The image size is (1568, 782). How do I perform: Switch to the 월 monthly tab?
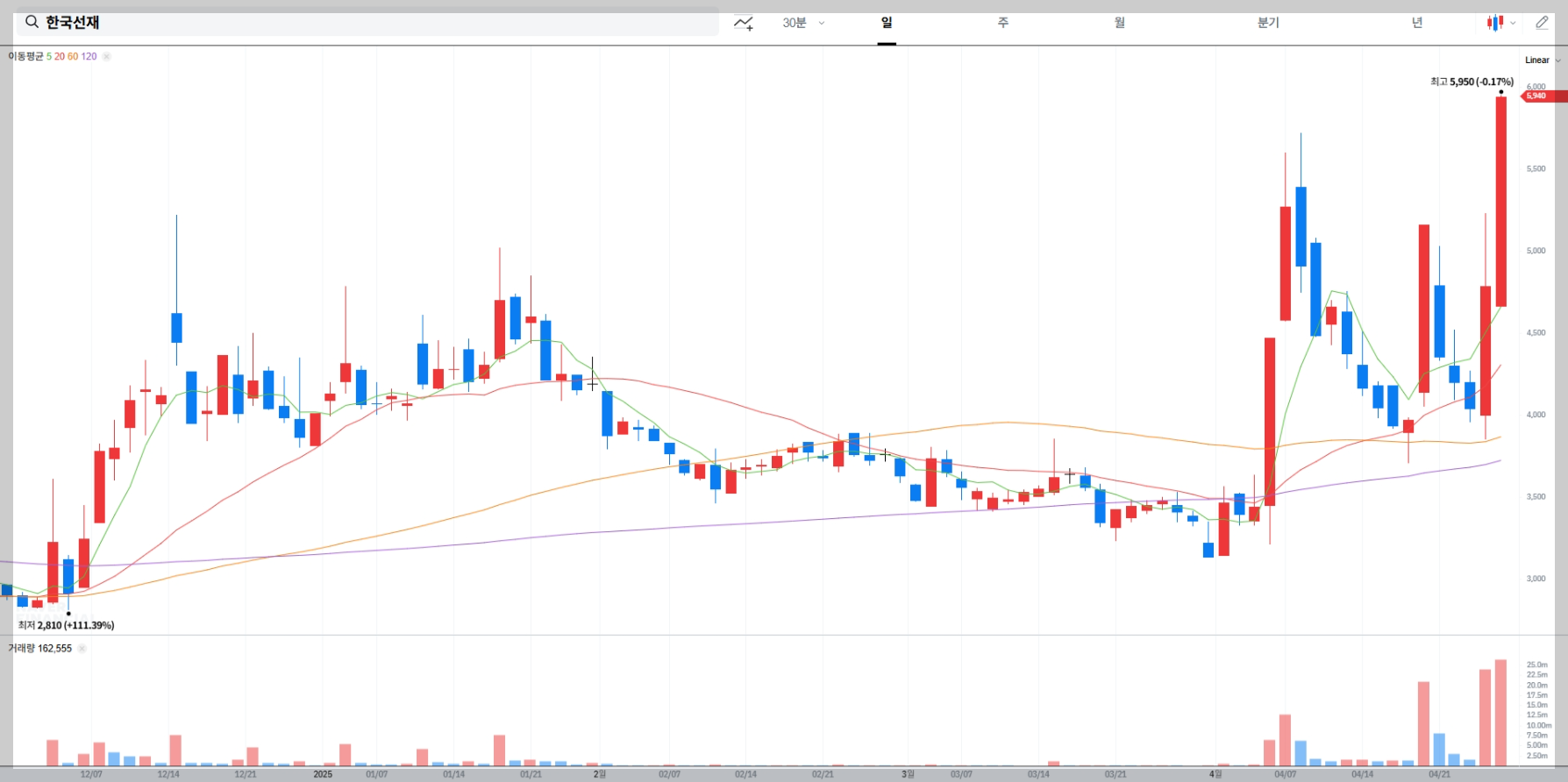click(1120, 23)
